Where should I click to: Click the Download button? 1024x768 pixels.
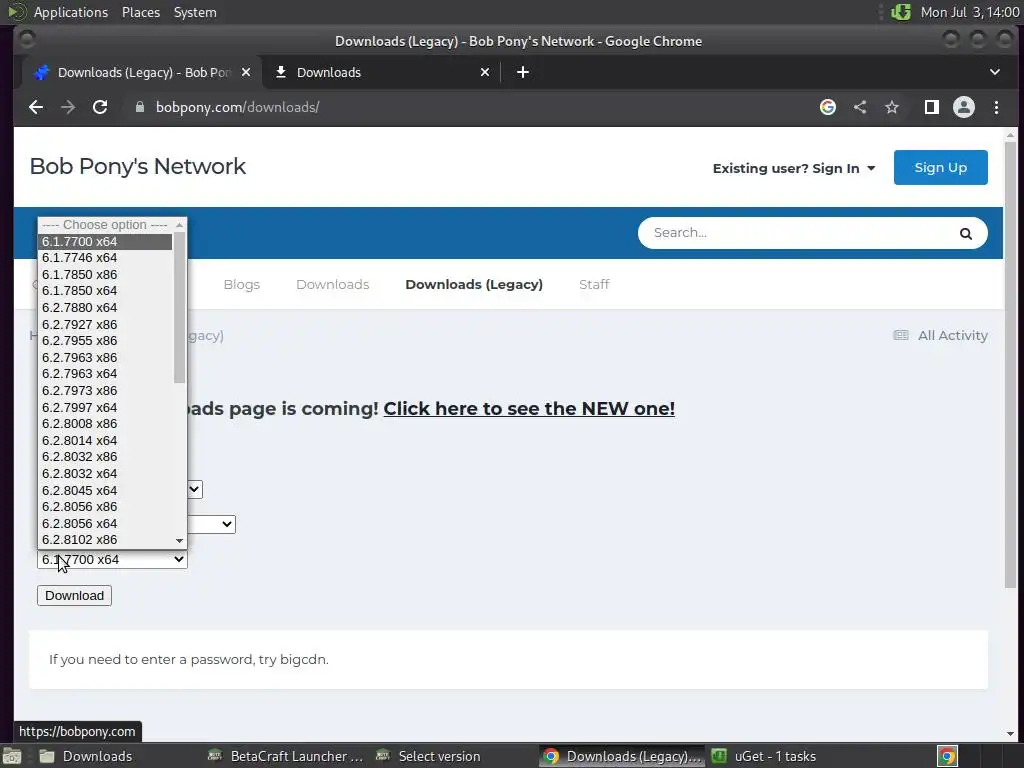tap(74, 596)
